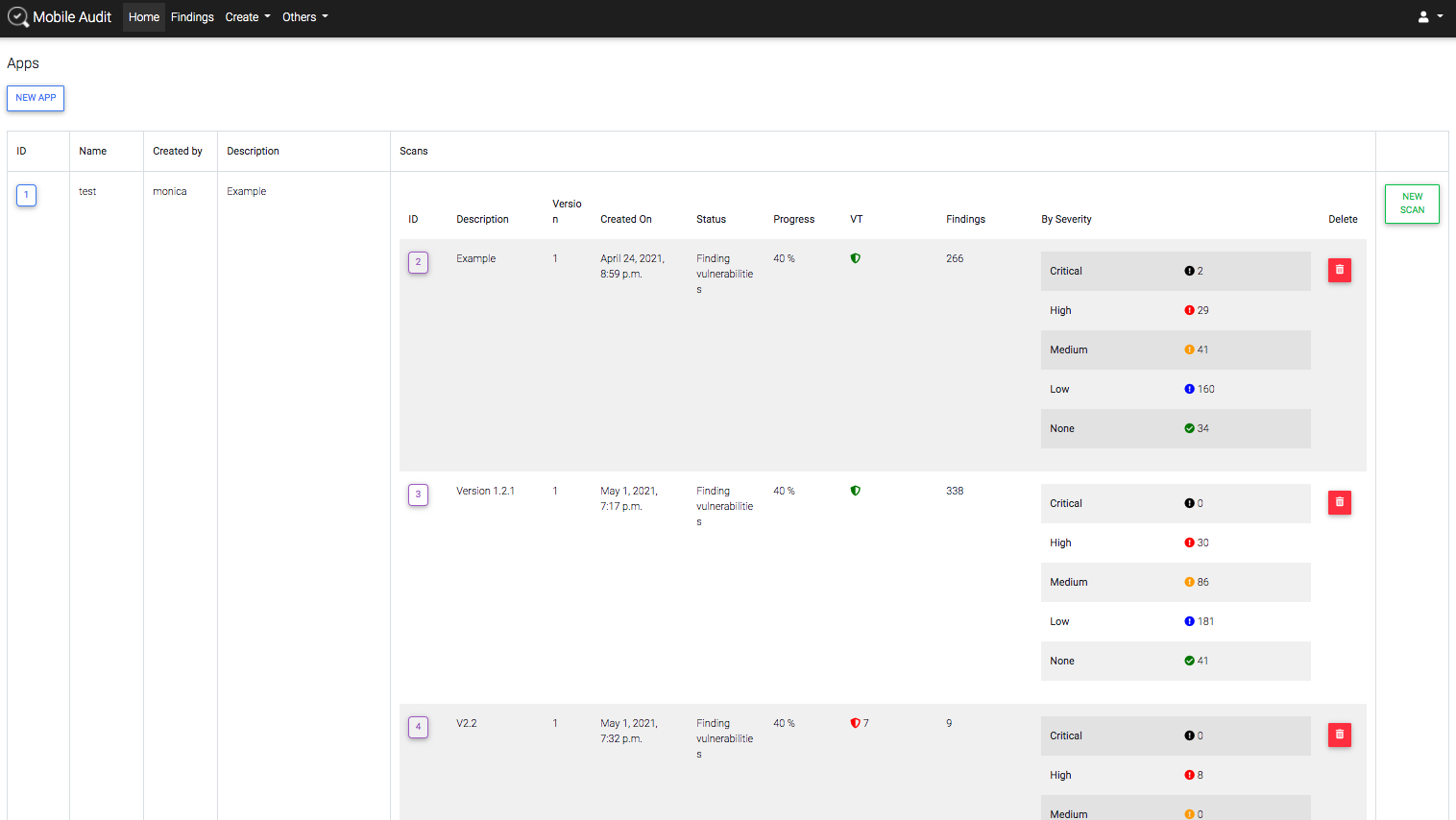Open the Findings menu item
Image resolution: width=1456 pixels, height=820 pixels.
coord(192,17)
